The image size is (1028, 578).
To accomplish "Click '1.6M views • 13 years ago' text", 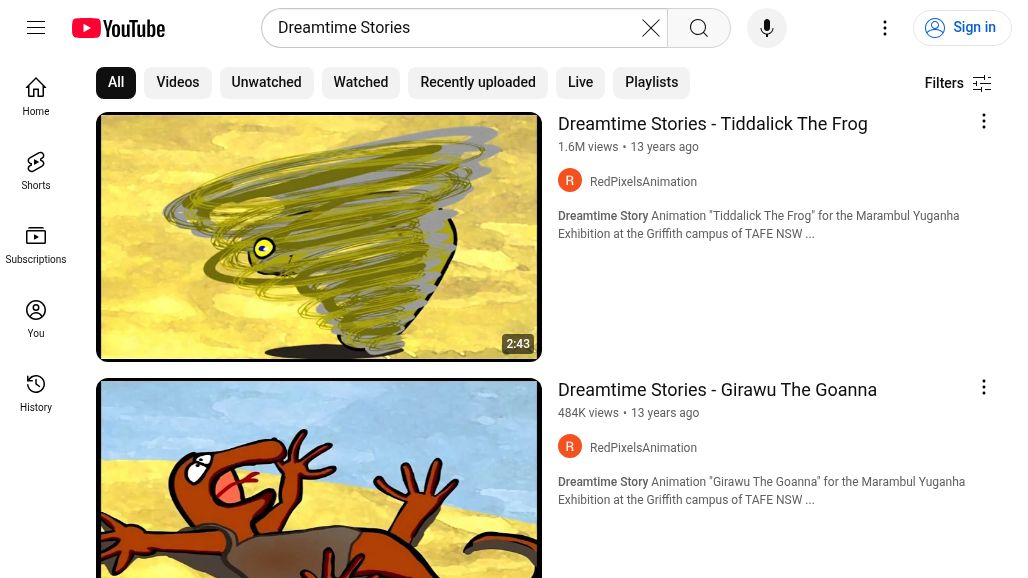I will coord(628,147).
